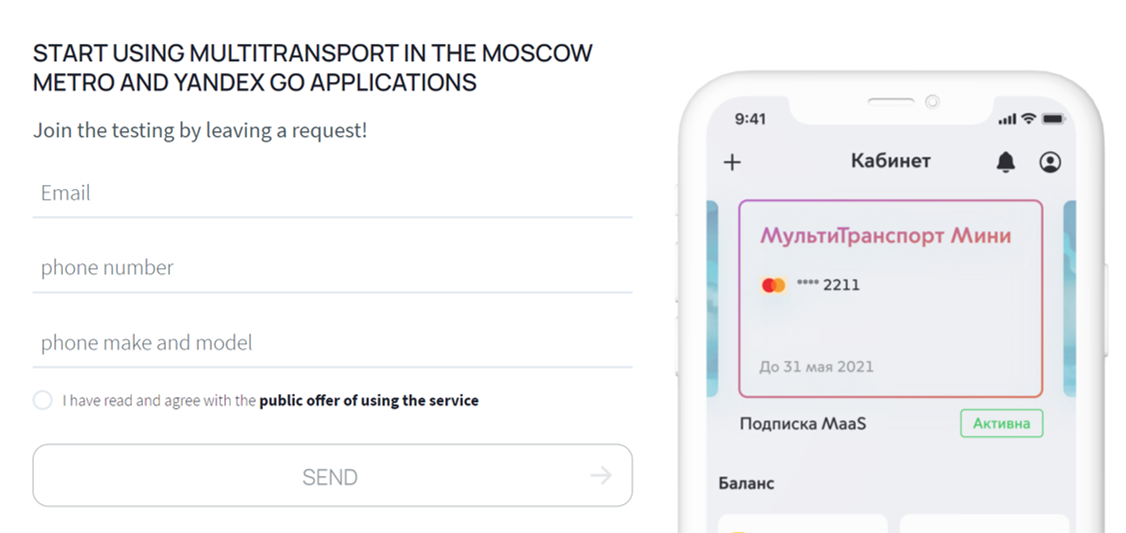Click the Активна status badge
The height and width of the screenshot is (533, 1126).
(x=1001, y=423)
